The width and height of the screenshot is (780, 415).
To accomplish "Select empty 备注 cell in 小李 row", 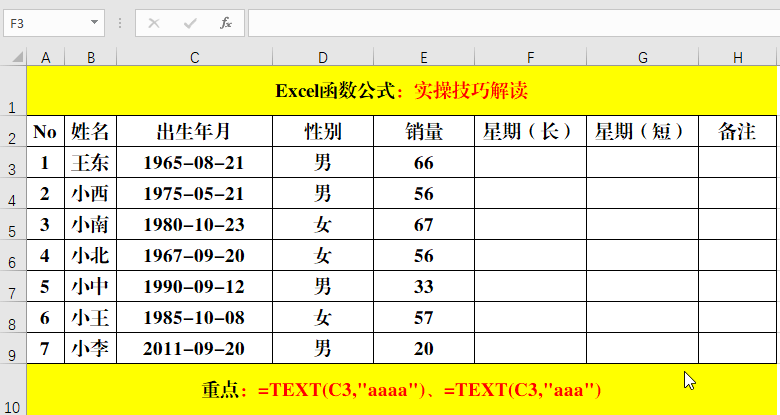I will click(738, 348).
